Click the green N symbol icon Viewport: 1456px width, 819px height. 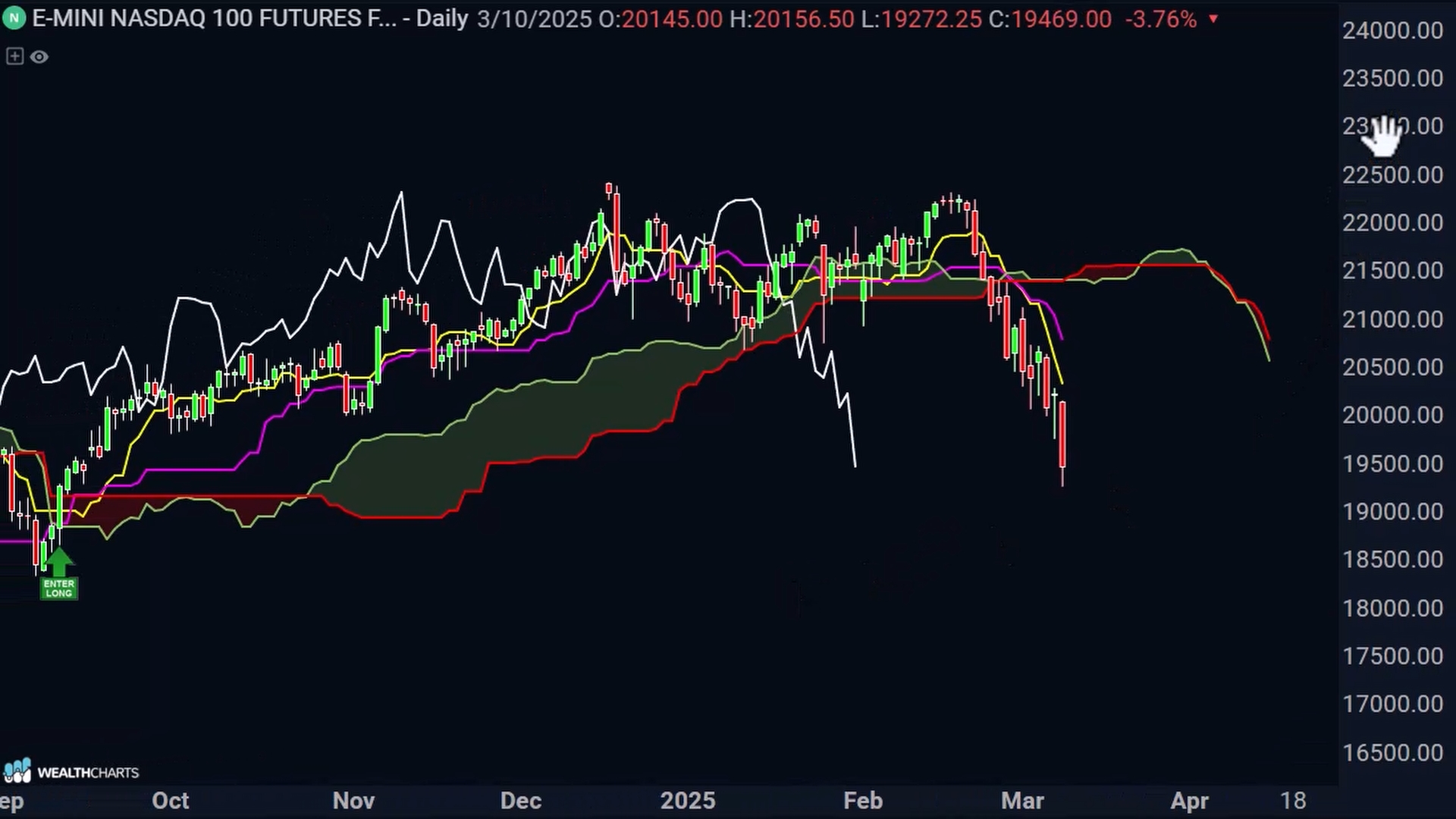point(14,18)
